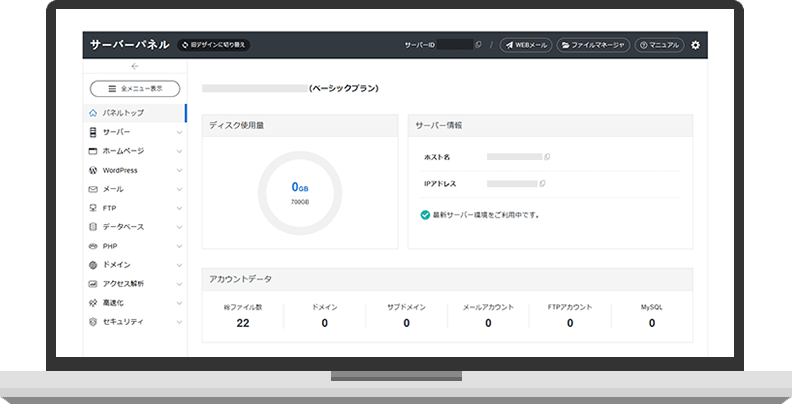Copy the IP address value
Image resolution: width=792 pixels, height=404 pixels.
542,183
